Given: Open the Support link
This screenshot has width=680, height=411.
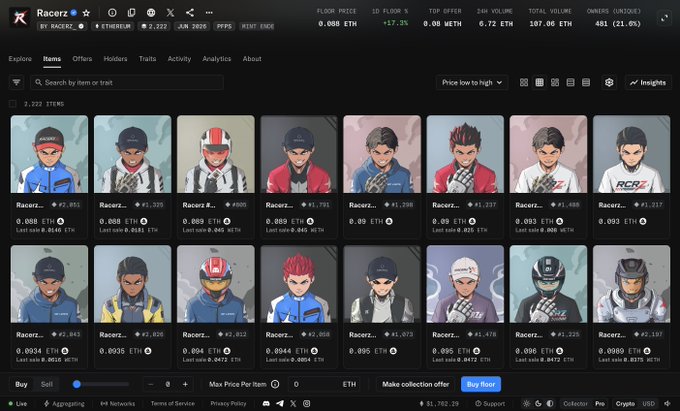Looking at the screenshot, I should [490, 404].
